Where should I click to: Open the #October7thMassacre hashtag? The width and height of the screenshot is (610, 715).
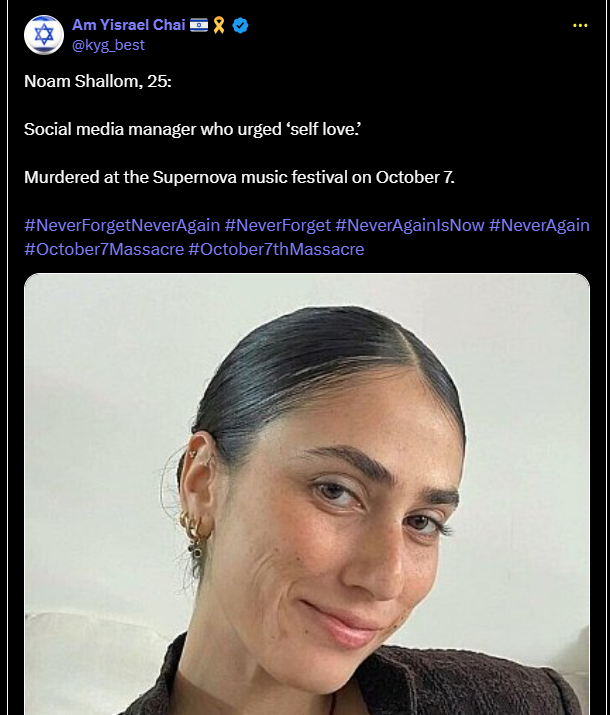(276, 249)
